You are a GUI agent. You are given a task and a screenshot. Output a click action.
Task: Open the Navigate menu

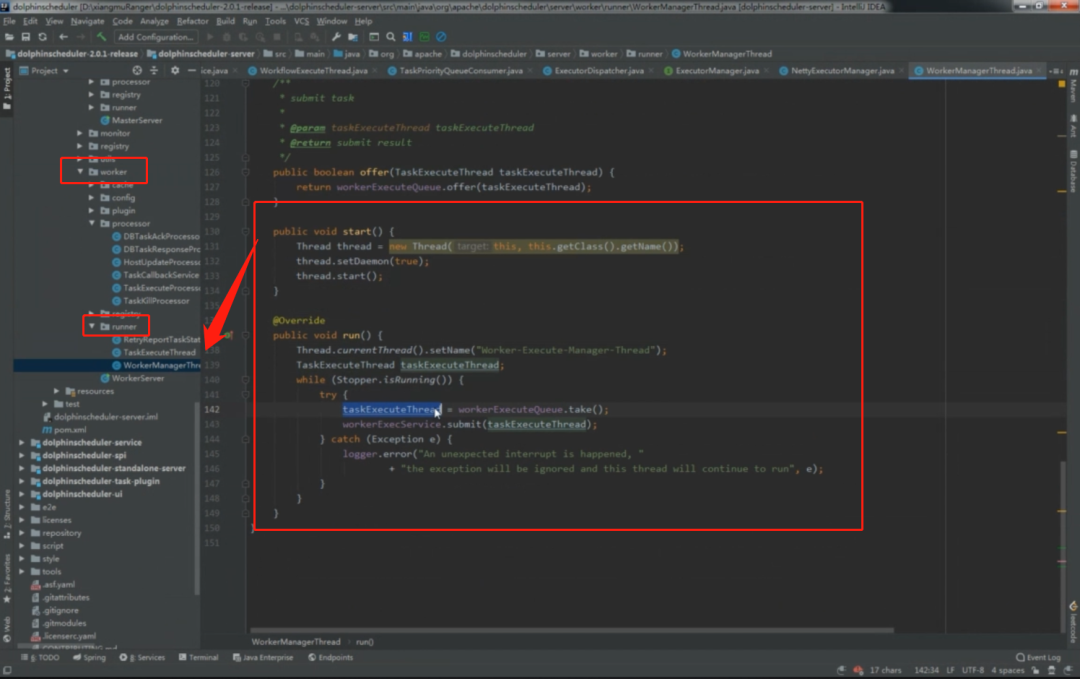pyautogui.click(x=87, y=21)
